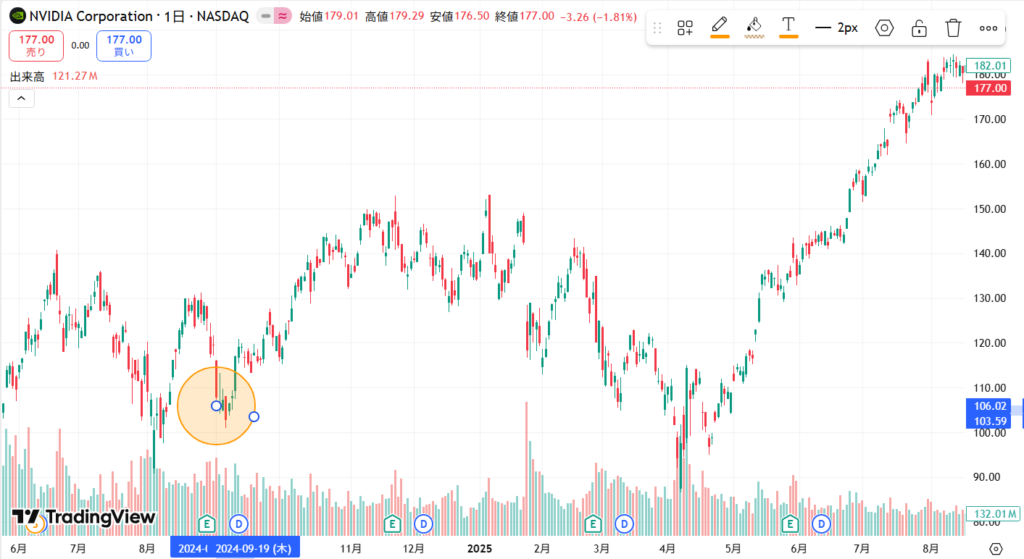Click the TradingView logo
This screenshot has height=559, width=1024.
coord(84,517)
